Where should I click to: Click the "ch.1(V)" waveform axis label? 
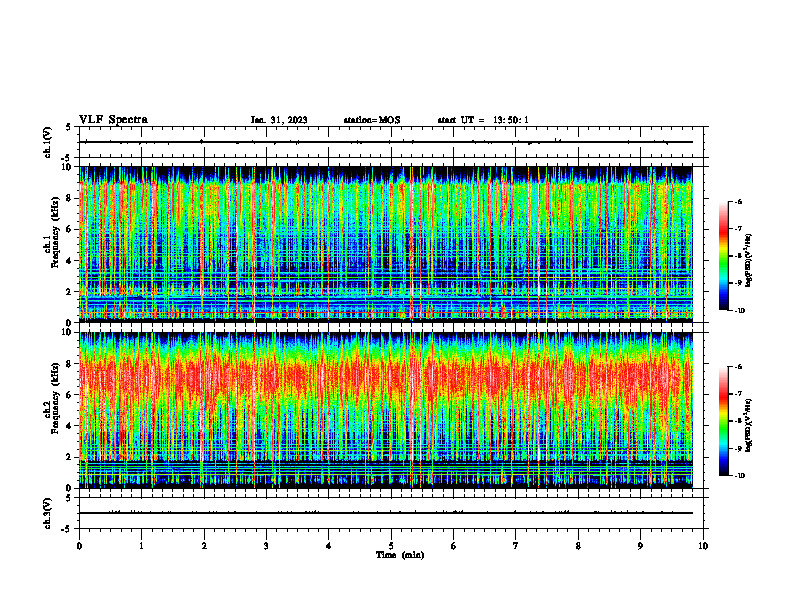48,142
